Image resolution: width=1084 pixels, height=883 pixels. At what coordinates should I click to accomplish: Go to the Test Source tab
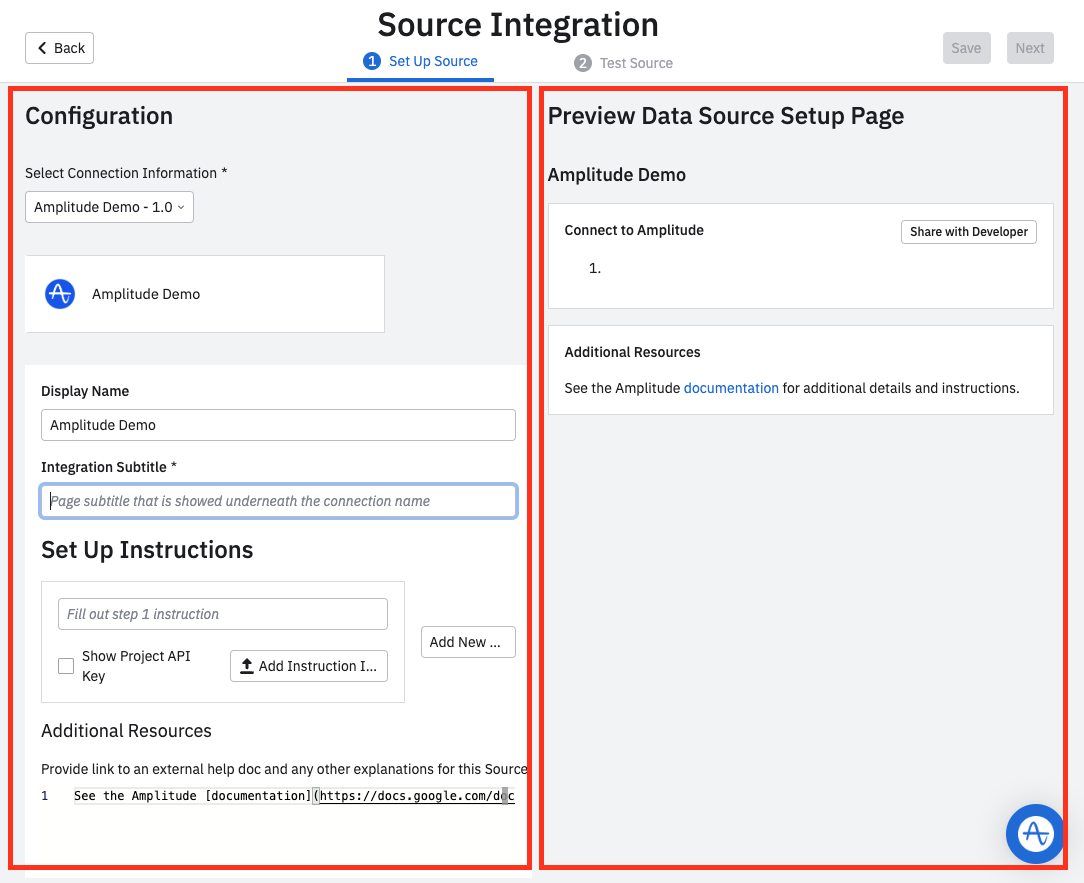point(635,63)
